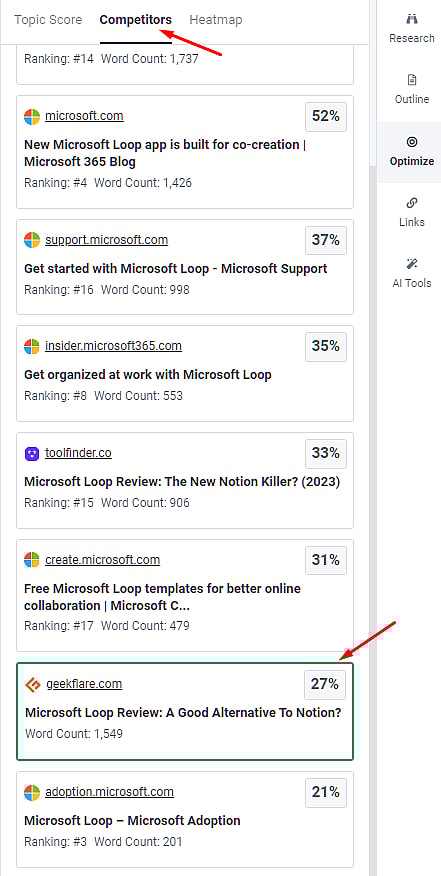441x876 pixels.
Task: Open the AI Tools wand icon
Action: coord(412,263)
